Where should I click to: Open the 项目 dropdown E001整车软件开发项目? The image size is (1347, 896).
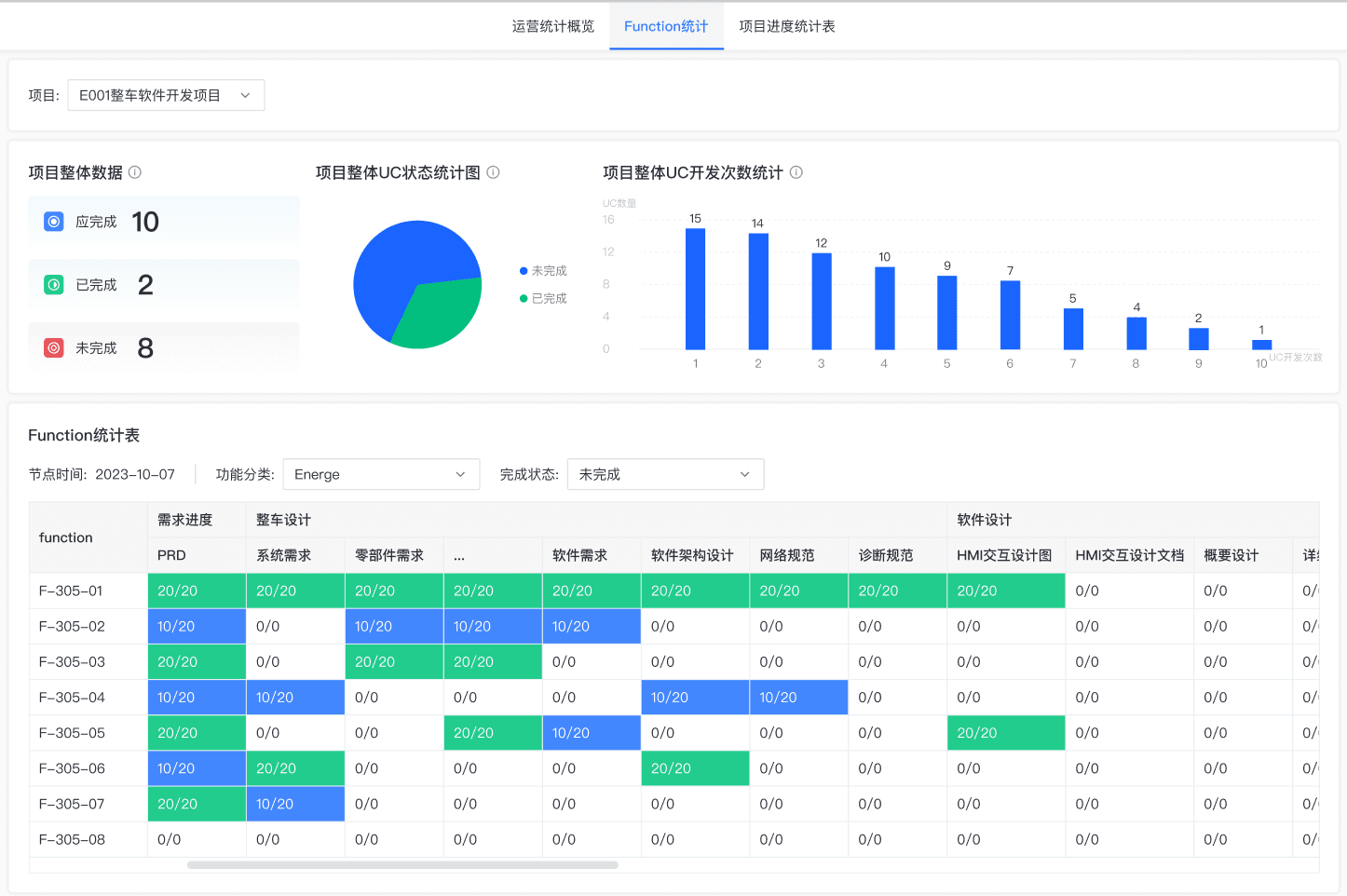[x=166, y=95]
